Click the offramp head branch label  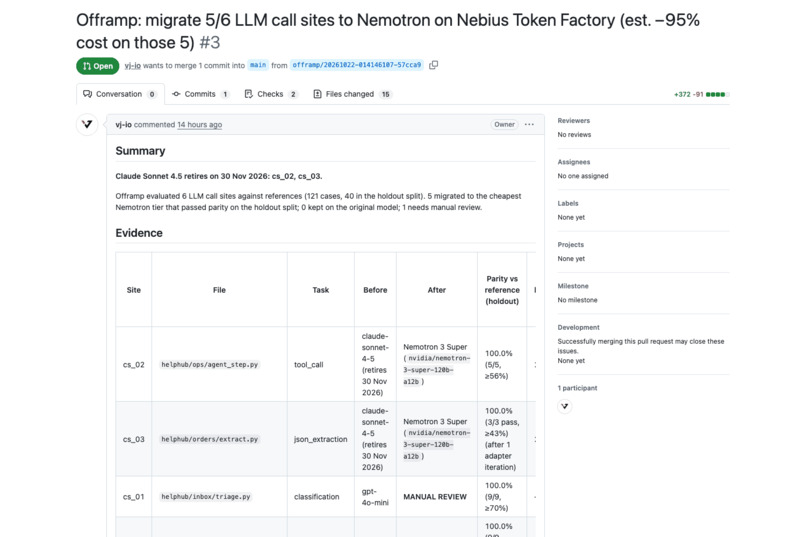pos(357,65)
